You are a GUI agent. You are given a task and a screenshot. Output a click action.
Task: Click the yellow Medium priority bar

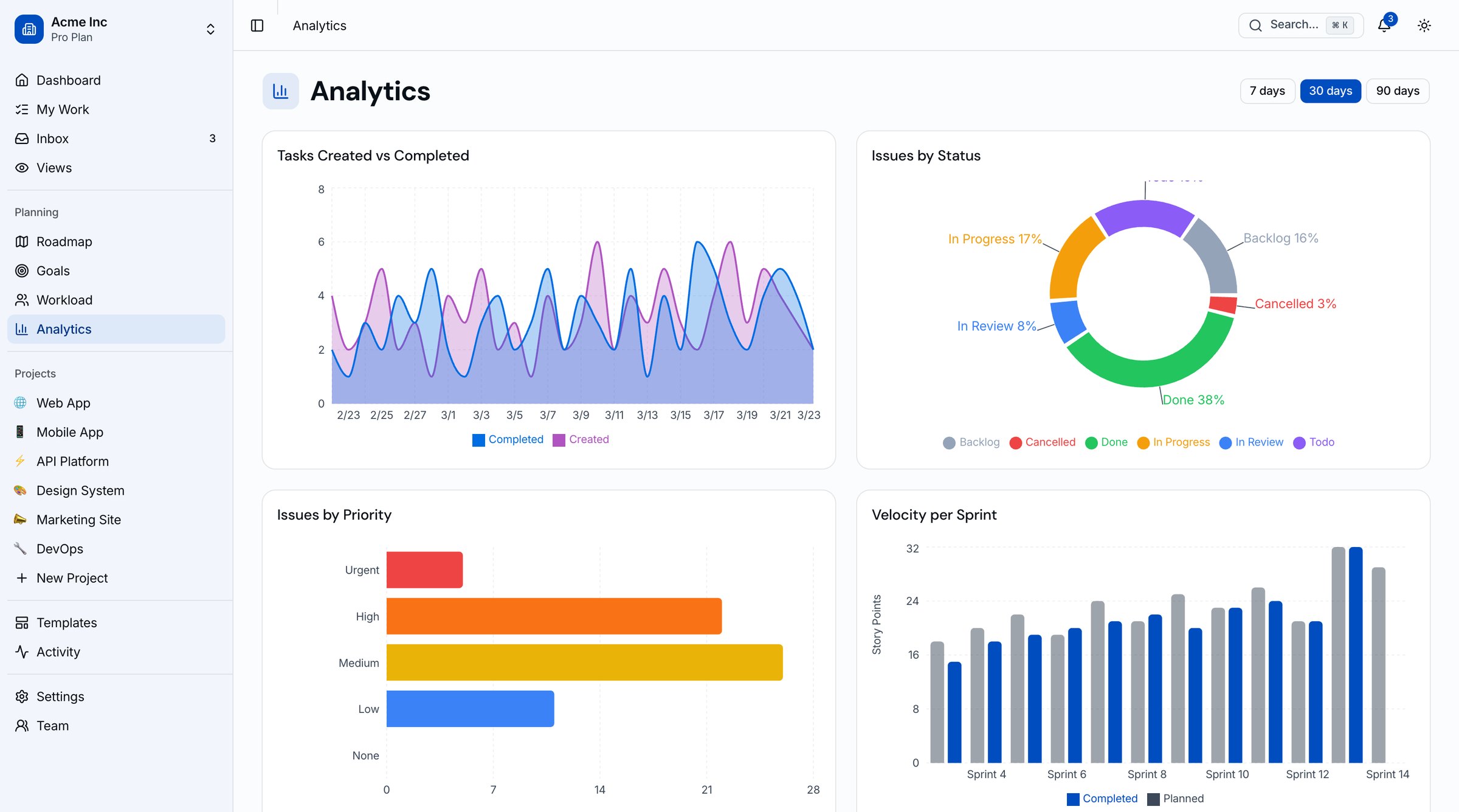click(x=584, y=662)
